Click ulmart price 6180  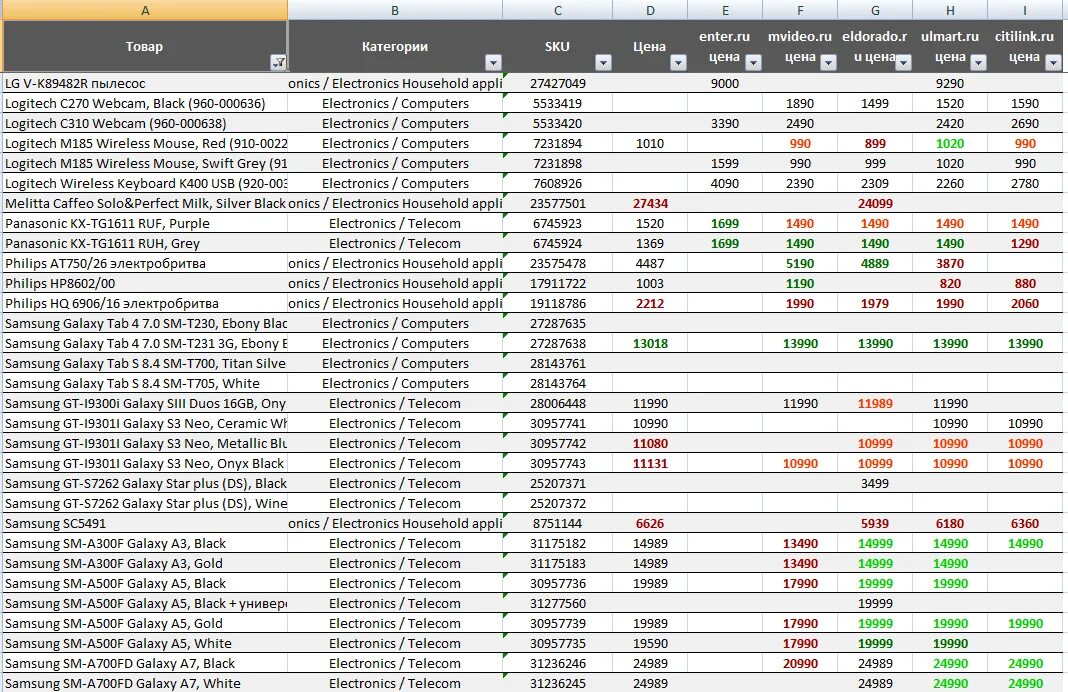(950, 524)
